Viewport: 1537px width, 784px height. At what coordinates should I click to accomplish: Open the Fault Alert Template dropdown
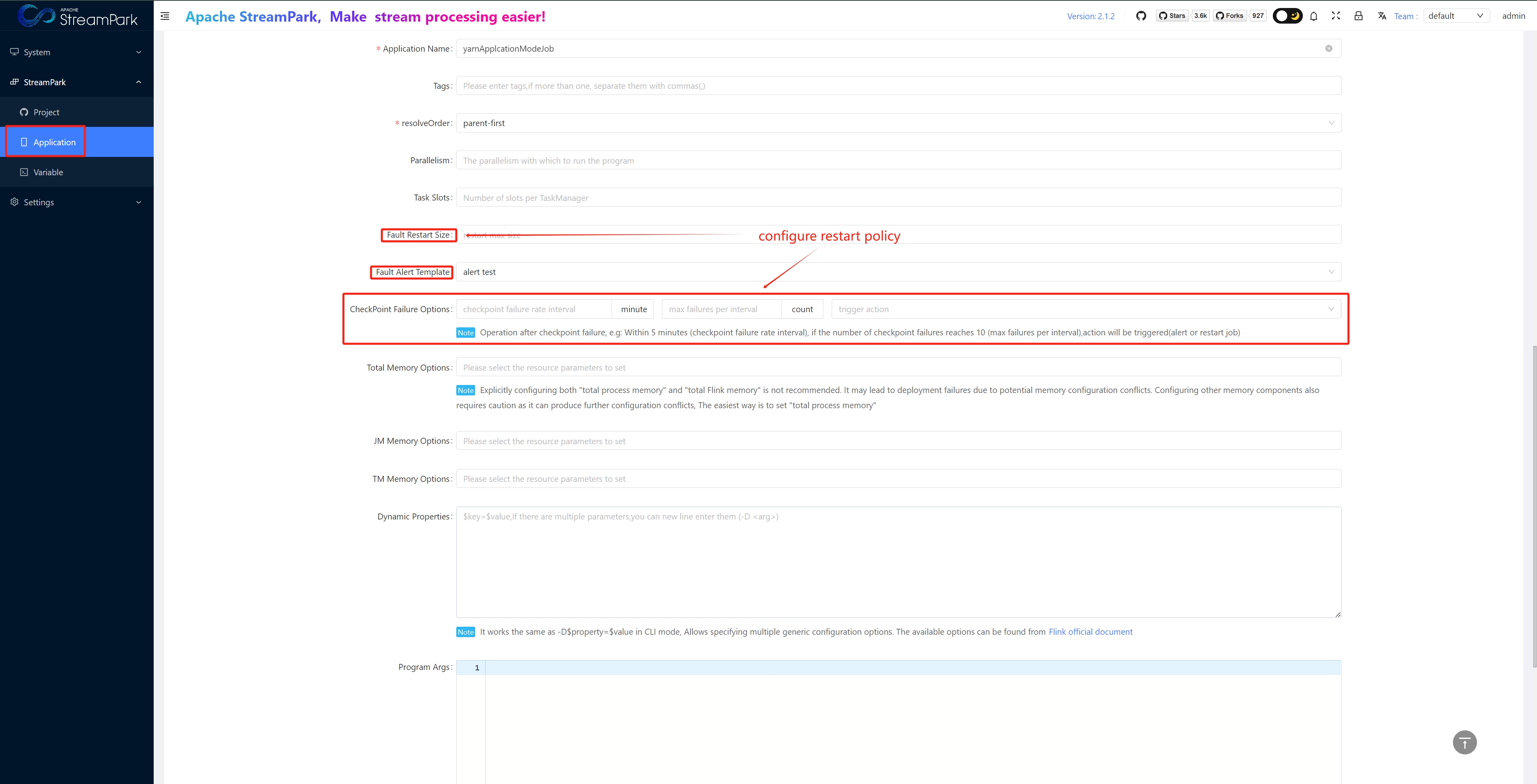[898, 272]
